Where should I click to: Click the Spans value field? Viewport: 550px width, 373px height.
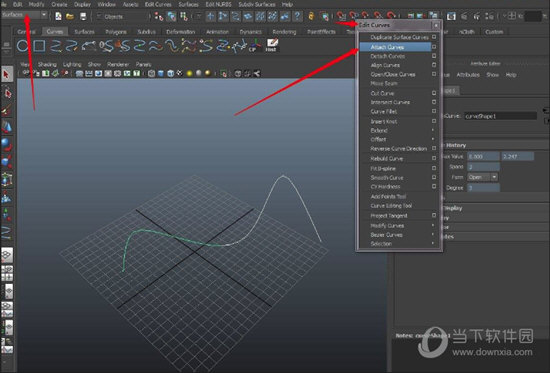coord(483,166)
